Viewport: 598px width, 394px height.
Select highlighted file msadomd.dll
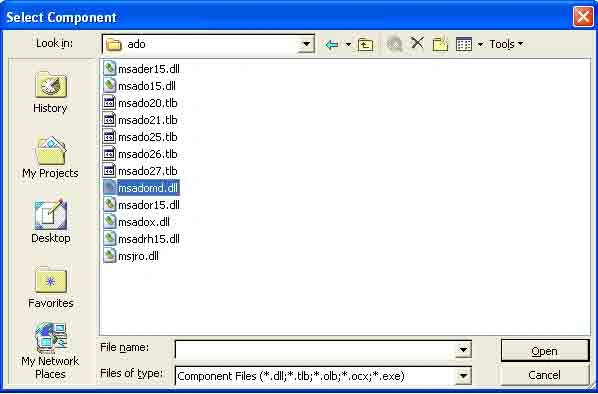[x=141, y=188]
